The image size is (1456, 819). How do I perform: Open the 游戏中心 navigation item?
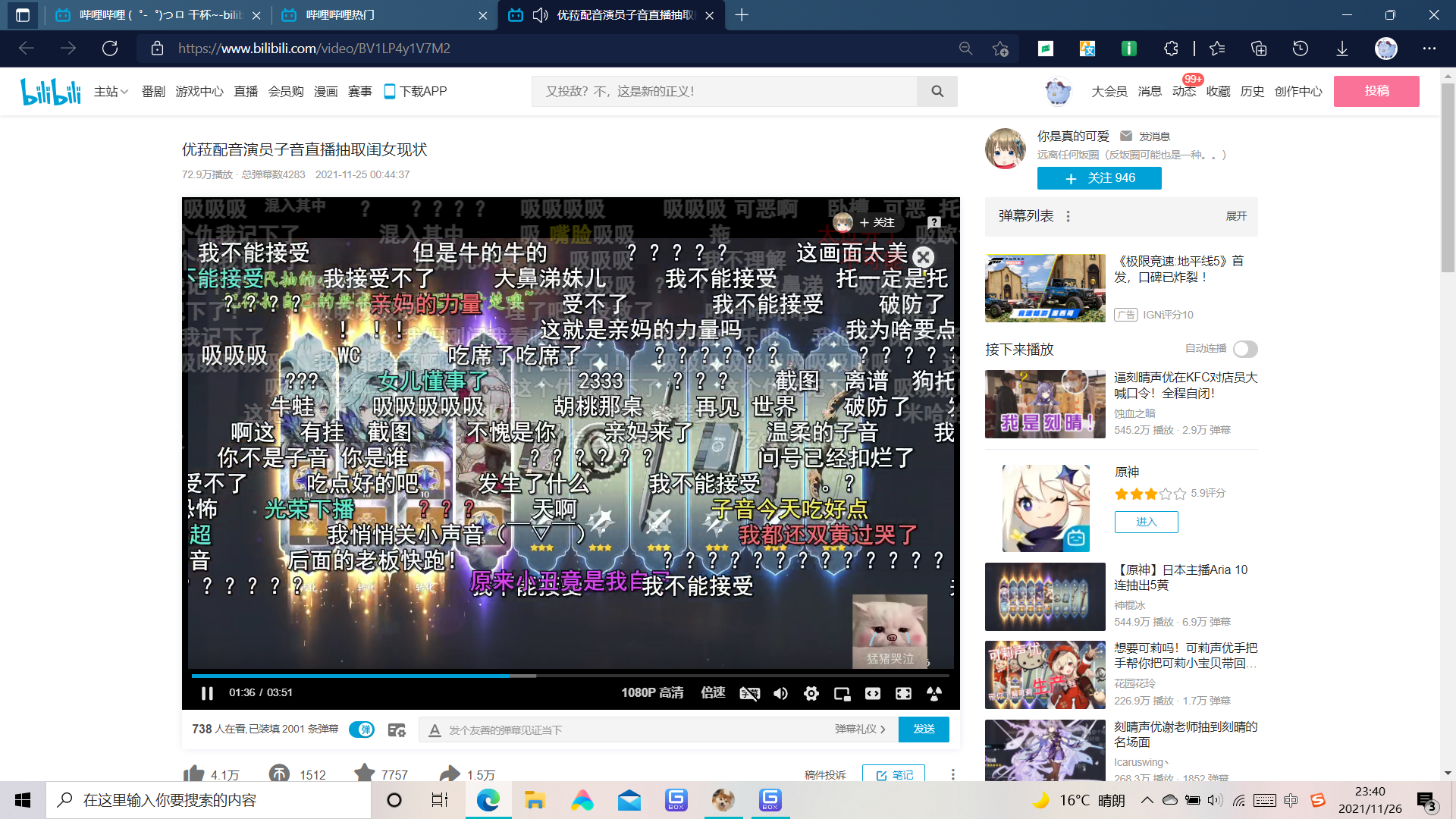coord(199,91)
